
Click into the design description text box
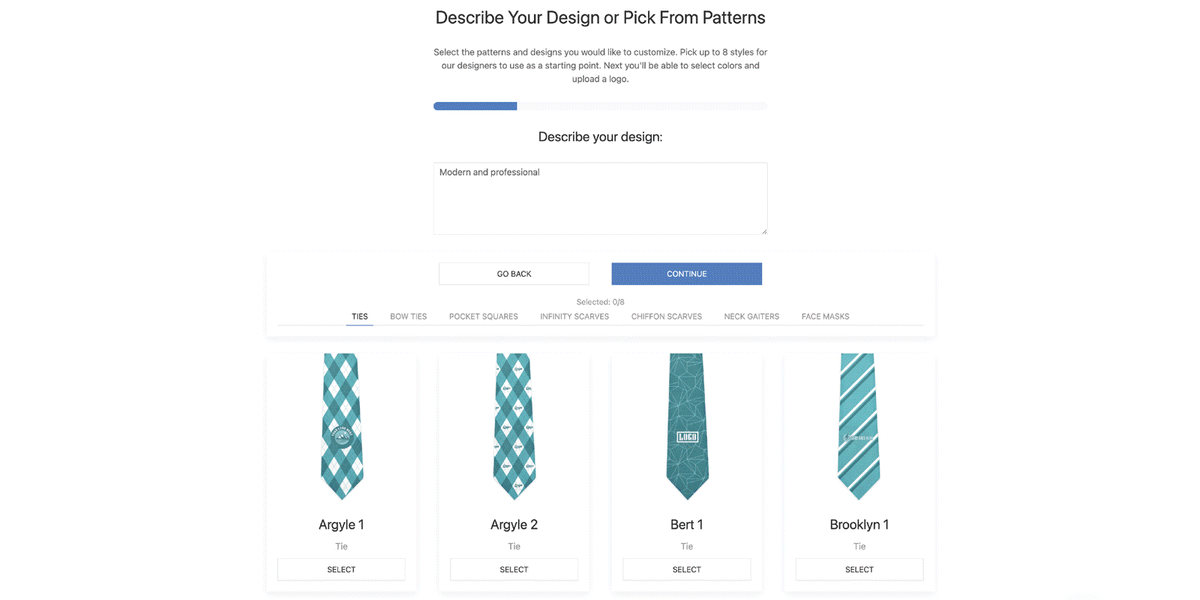[x=600, y=199]
